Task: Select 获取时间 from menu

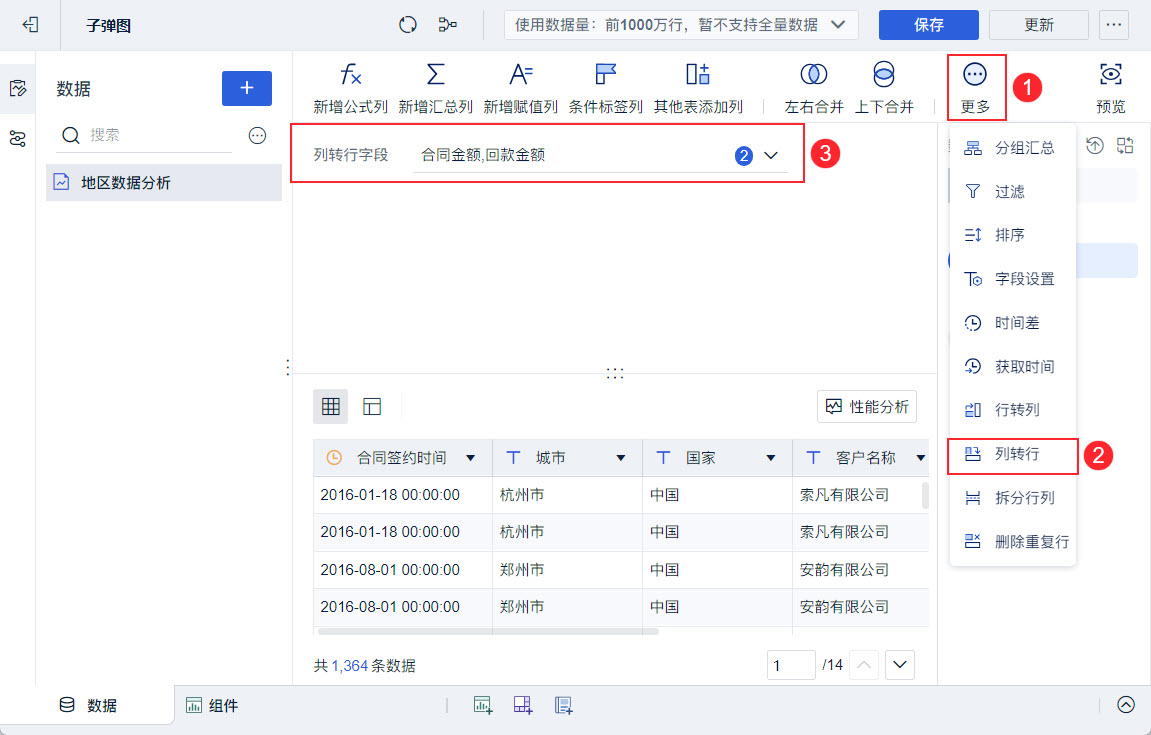Action: click(1012, 366)
